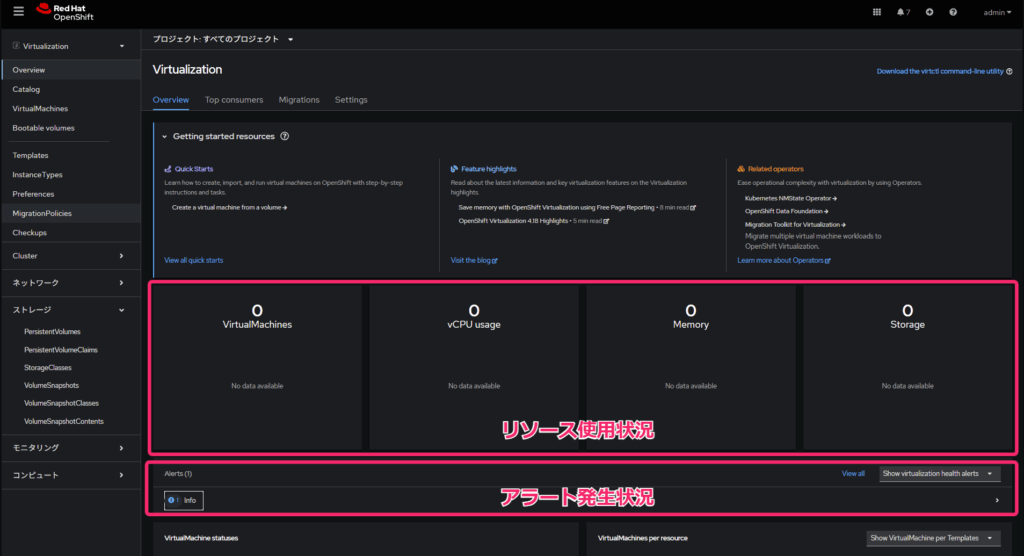The width and height of the screenshot is (1024, 556).
Task: Open the help question mark menu
Action: [953, 12]
